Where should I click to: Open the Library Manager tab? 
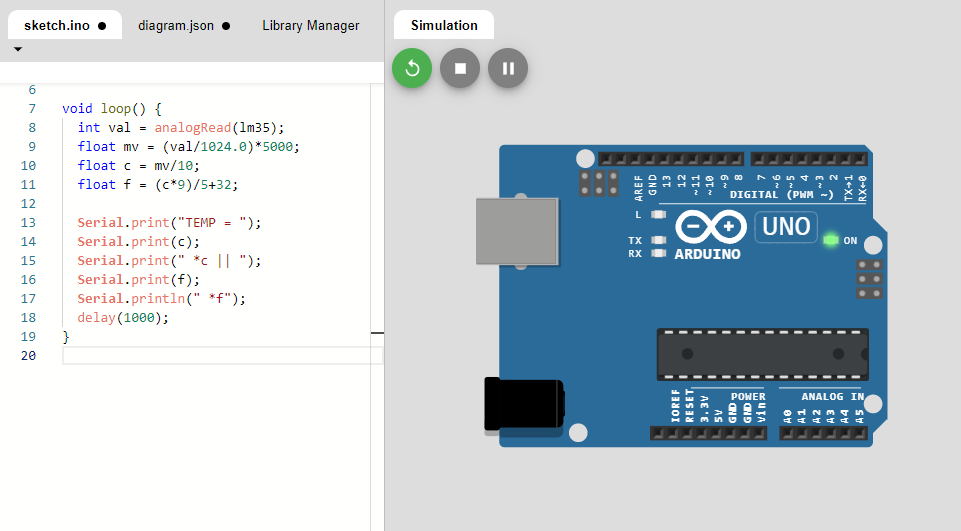coord(311,26)
